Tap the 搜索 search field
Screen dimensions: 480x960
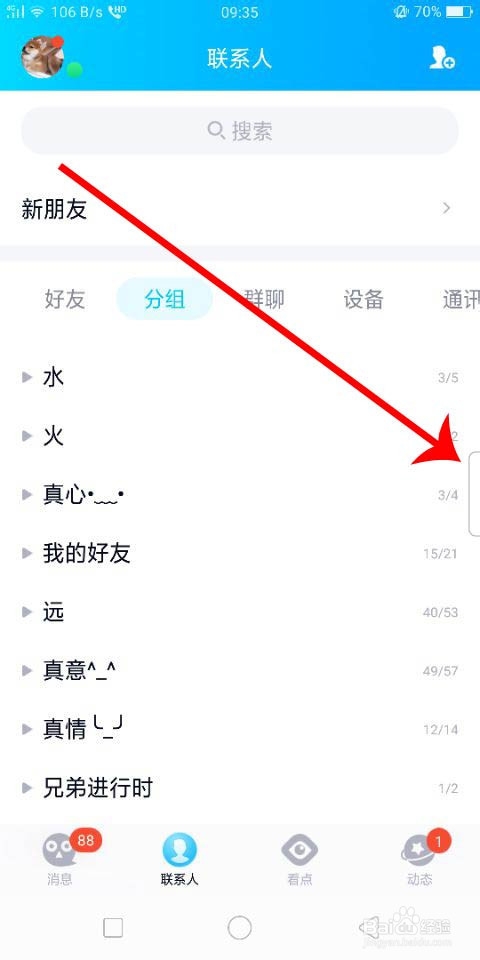tap(240, 130)
